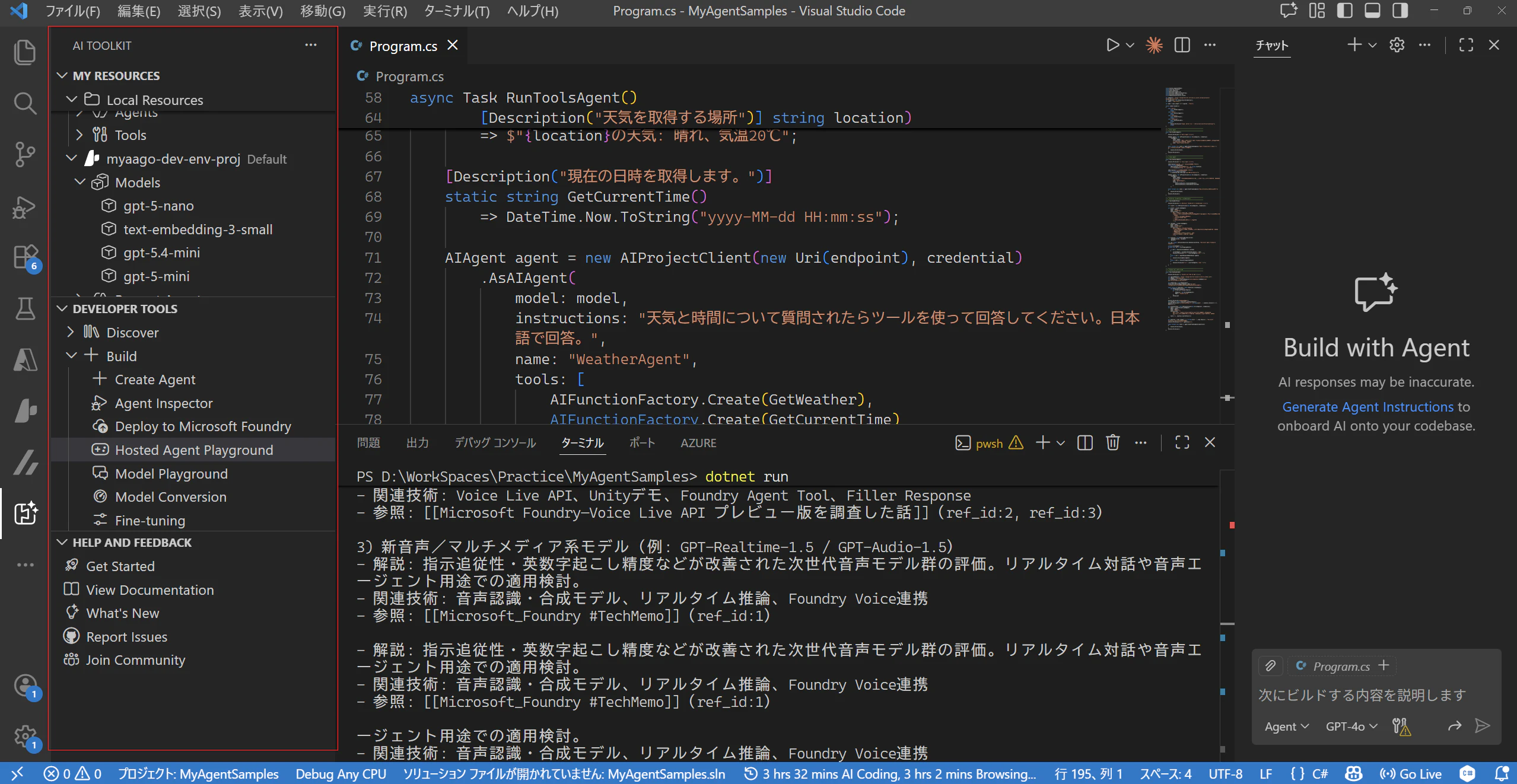Switch to the 問題 panel tab
Screen dimensions: 1517x784
368,443
